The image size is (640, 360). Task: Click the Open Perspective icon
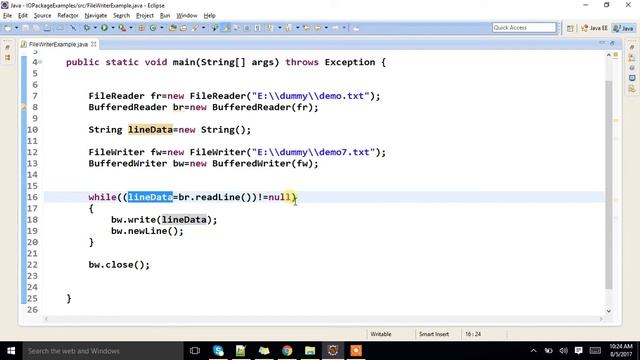click(x=570, y=28)
